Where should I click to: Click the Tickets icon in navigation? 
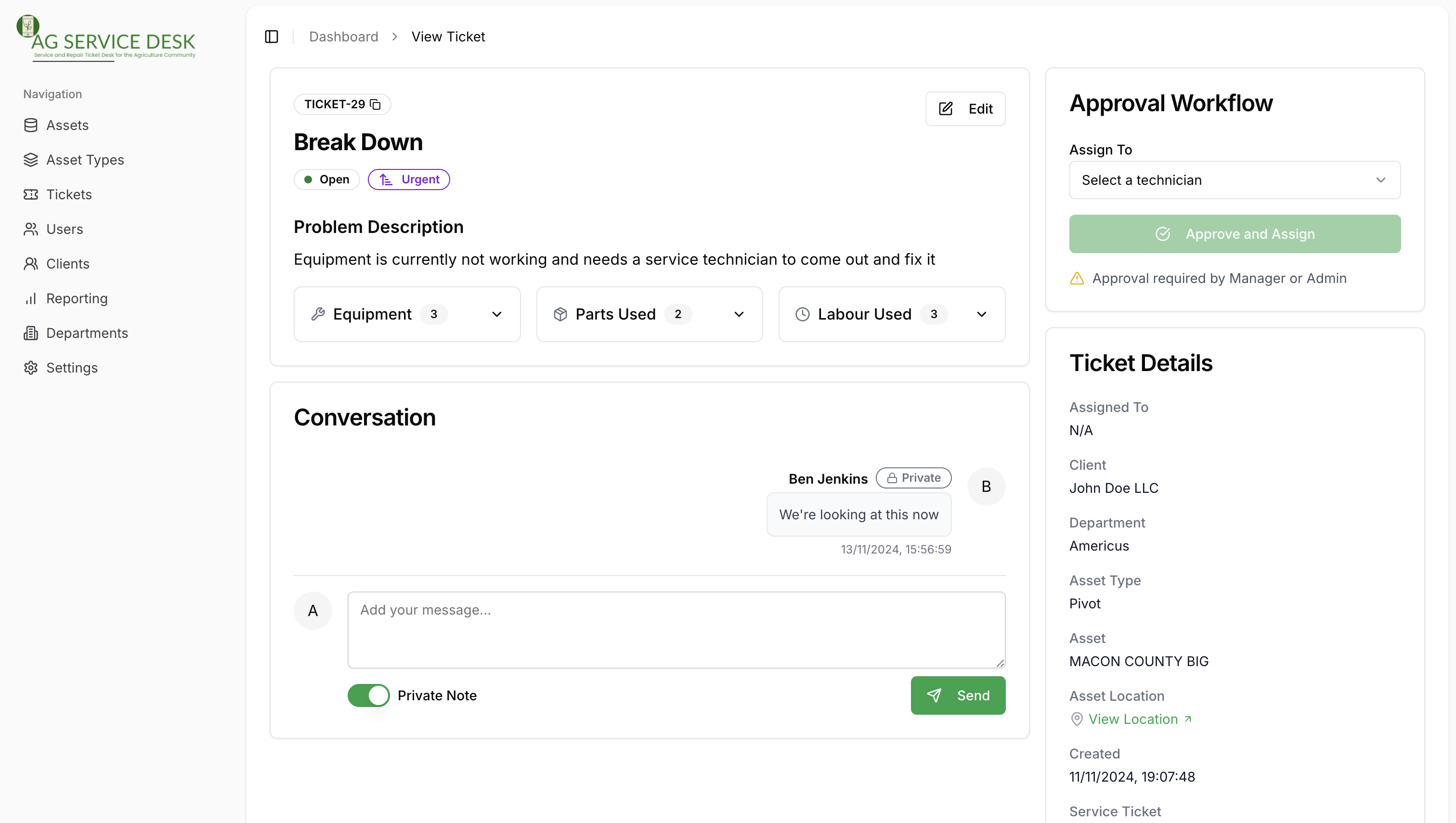coord(31,194)
